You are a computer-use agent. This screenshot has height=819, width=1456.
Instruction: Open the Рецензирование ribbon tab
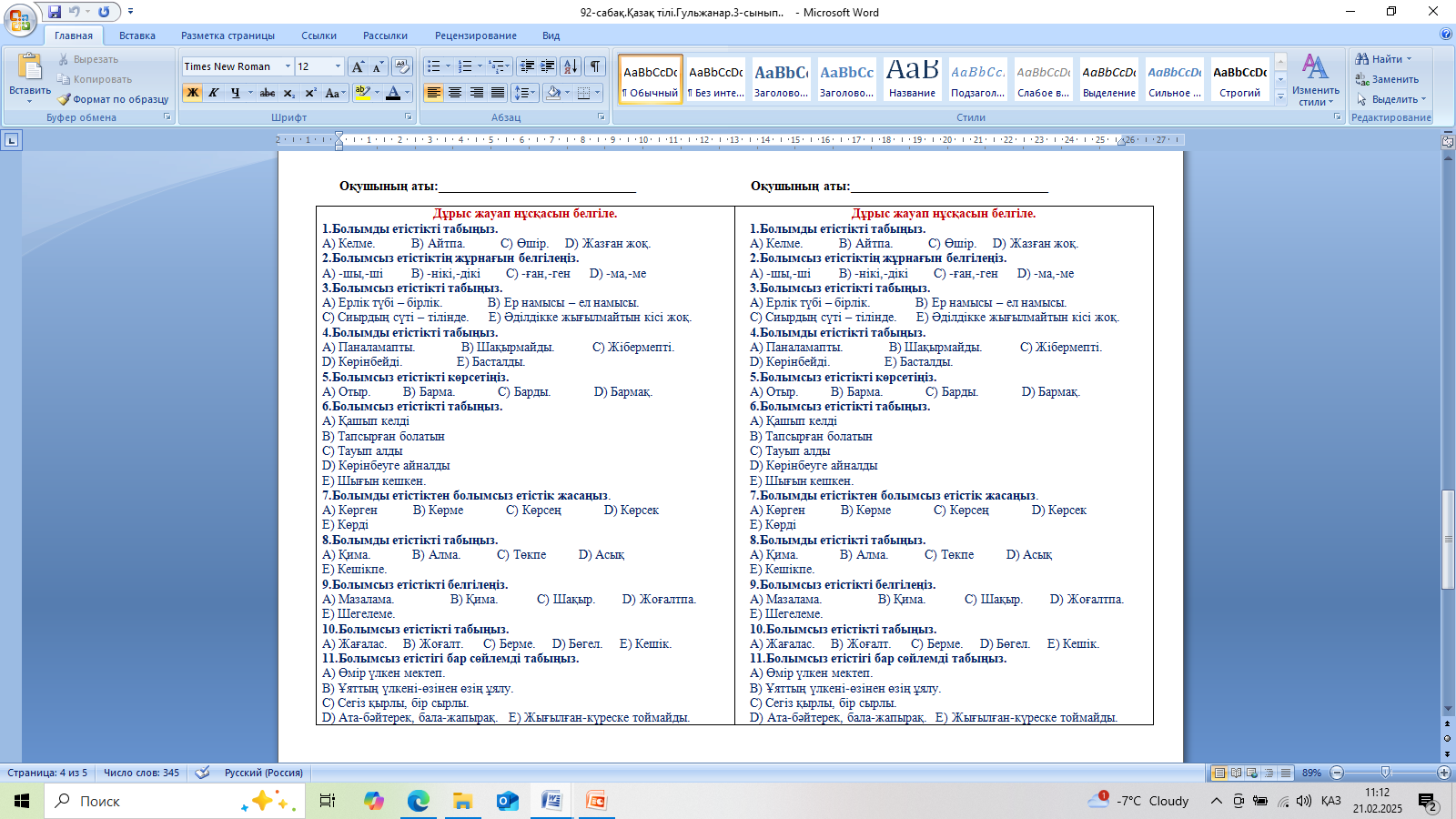[x=475, y=35]
